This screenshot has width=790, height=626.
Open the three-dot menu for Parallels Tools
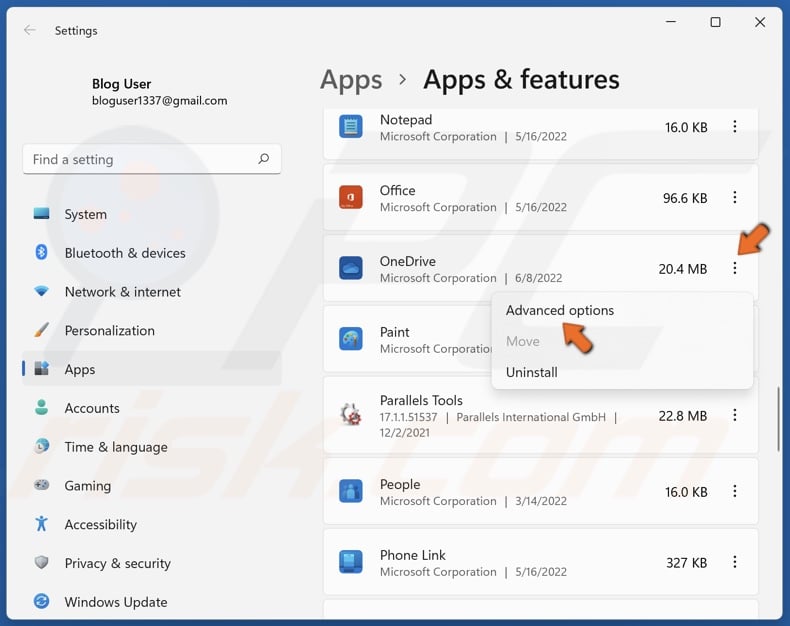(x=735, y=415)
